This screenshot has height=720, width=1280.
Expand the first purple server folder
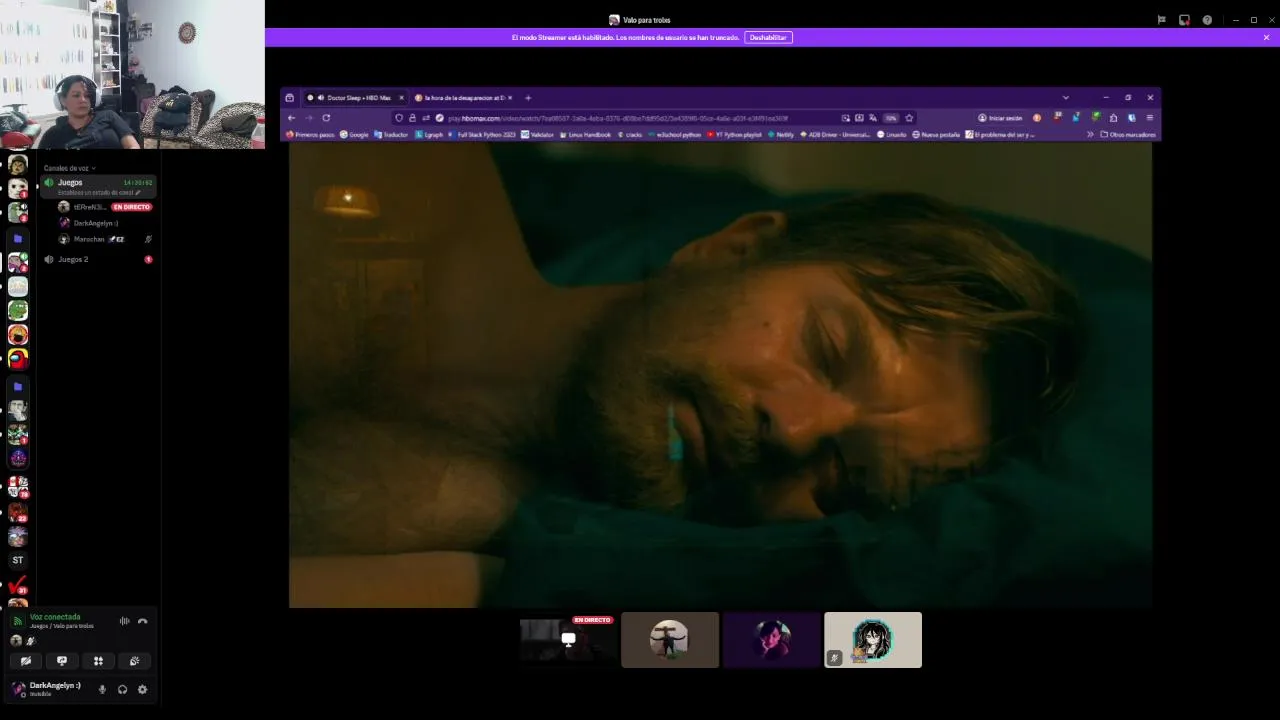(18, 239)
